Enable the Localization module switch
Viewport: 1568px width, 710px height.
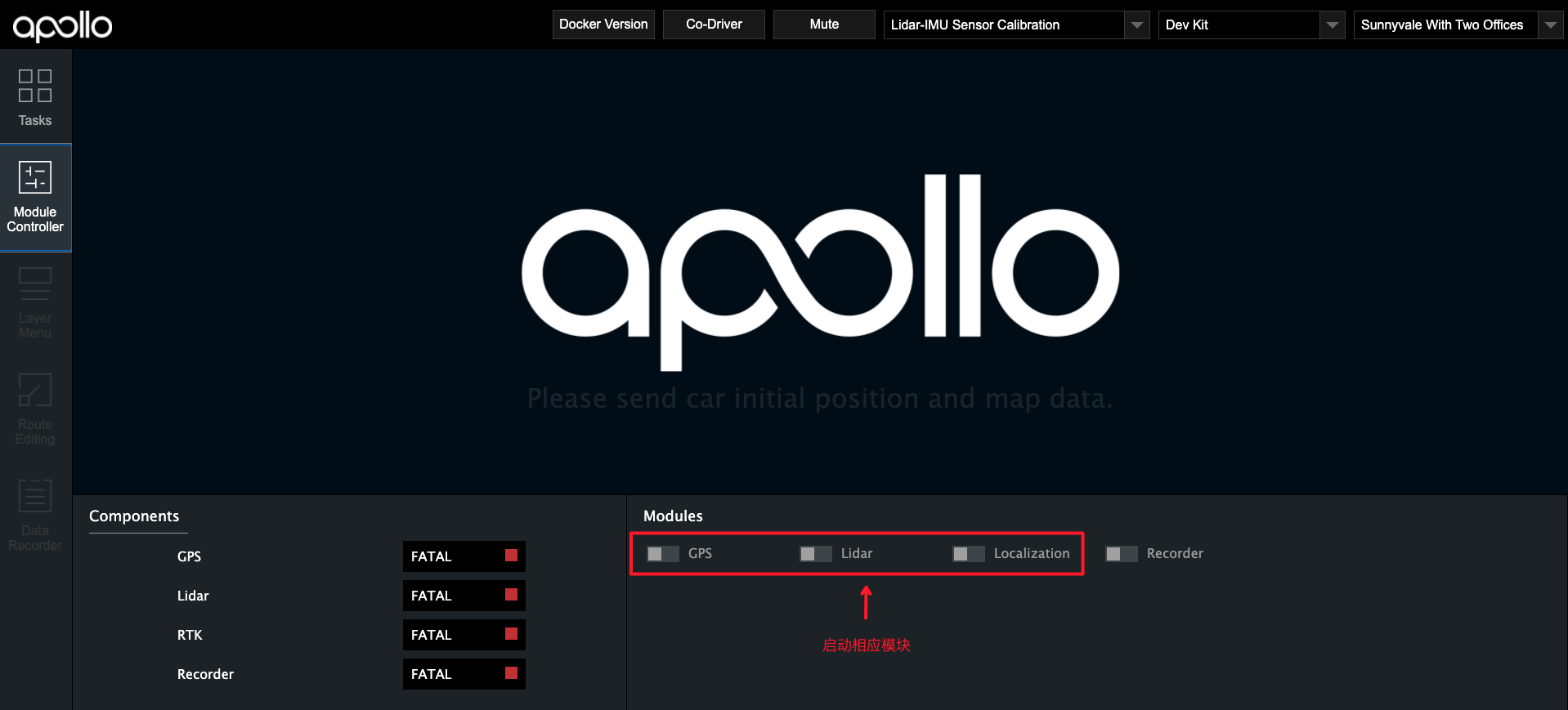click(x=969, y=554)
